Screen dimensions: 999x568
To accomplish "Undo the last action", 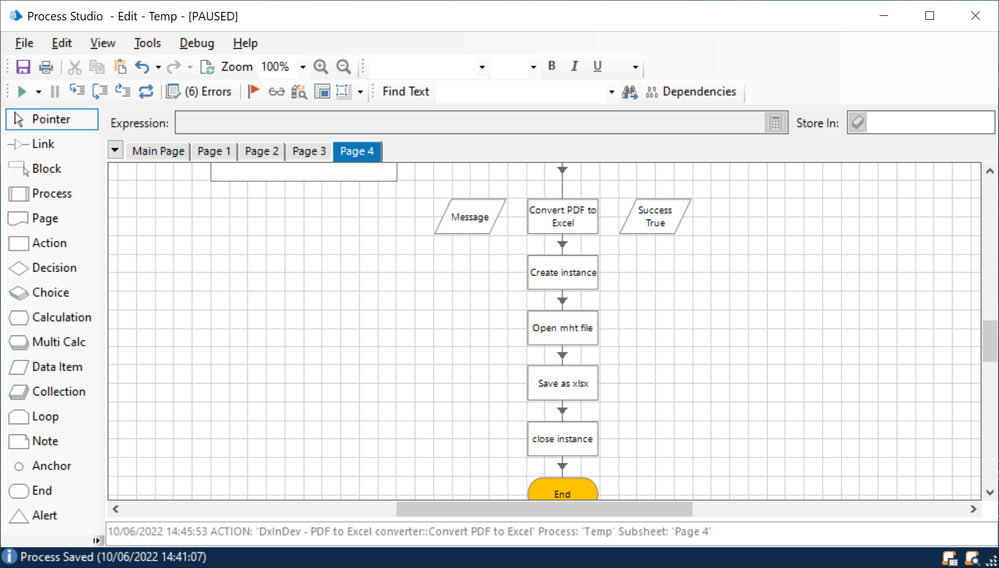I will tap(142, 67).
